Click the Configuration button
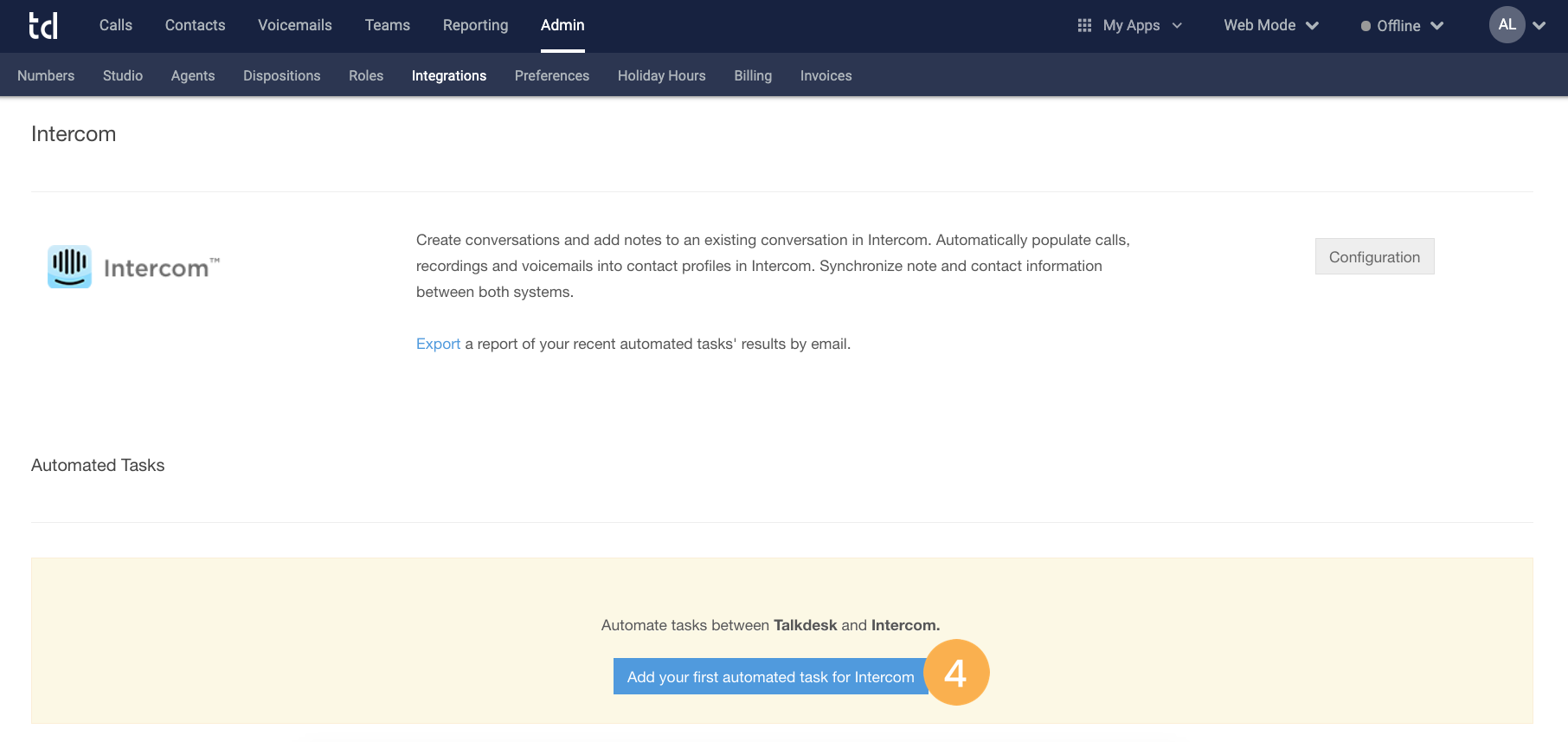This screenshot has height=742, width=1568. pos(1374,256)
